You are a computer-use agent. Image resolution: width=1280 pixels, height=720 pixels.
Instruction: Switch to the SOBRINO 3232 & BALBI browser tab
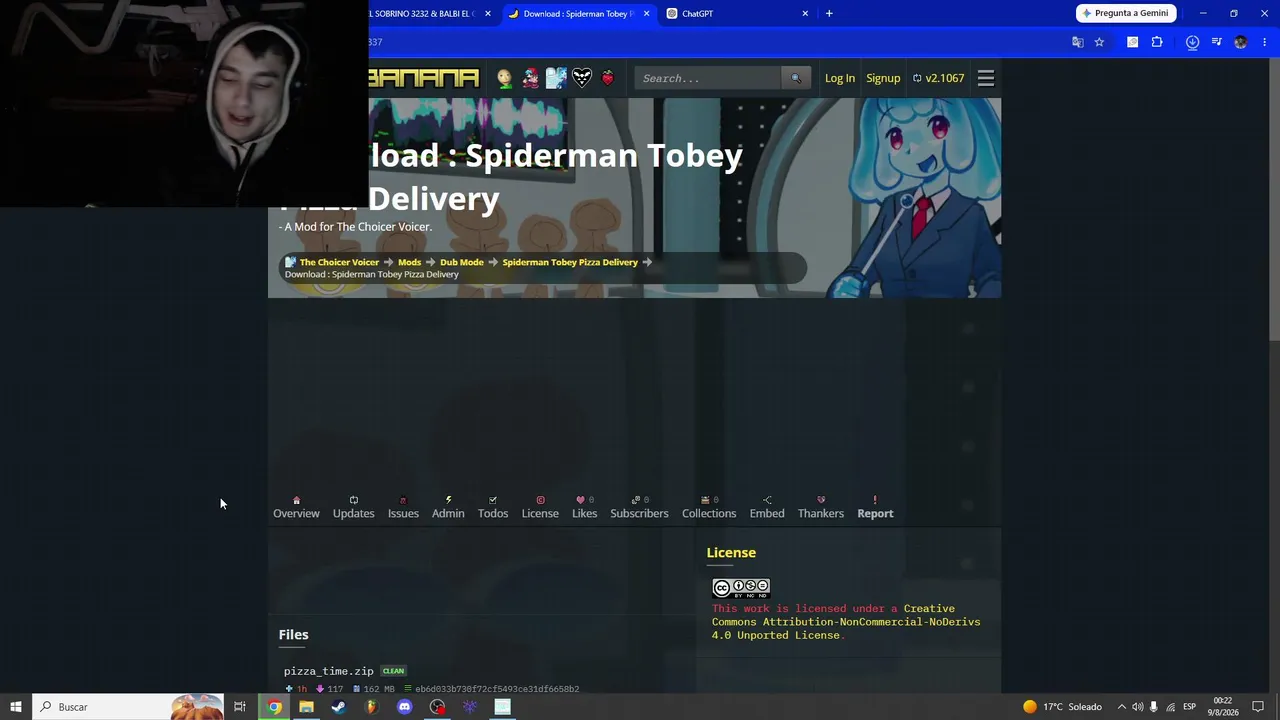point(428,14)
